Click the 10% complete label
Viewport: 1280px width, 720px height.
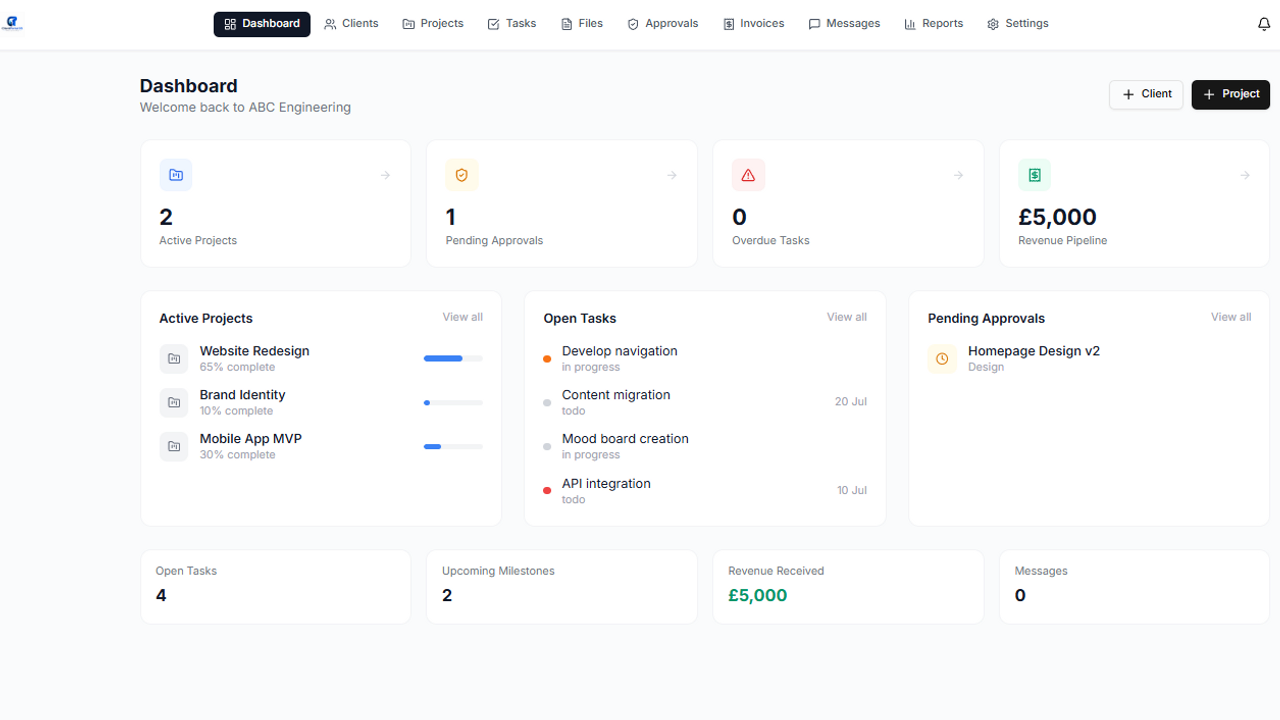(x=236, y=411)
